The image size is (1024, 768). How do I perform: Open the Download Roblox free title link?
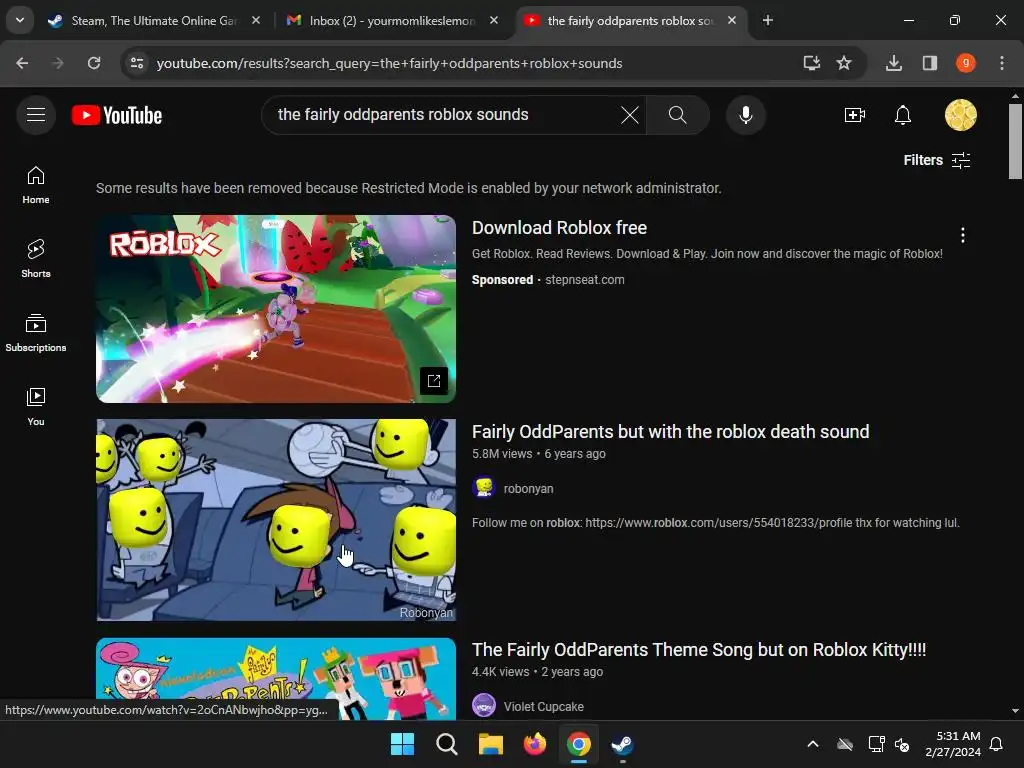click(559, 228)
